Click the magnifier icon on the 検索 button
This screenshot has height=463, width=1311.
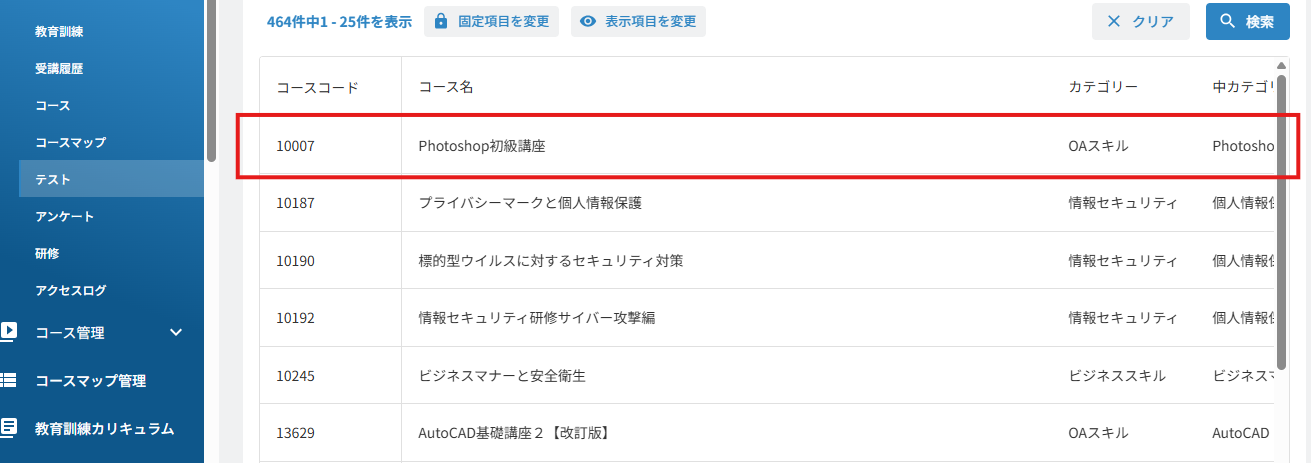point(1228,21)
